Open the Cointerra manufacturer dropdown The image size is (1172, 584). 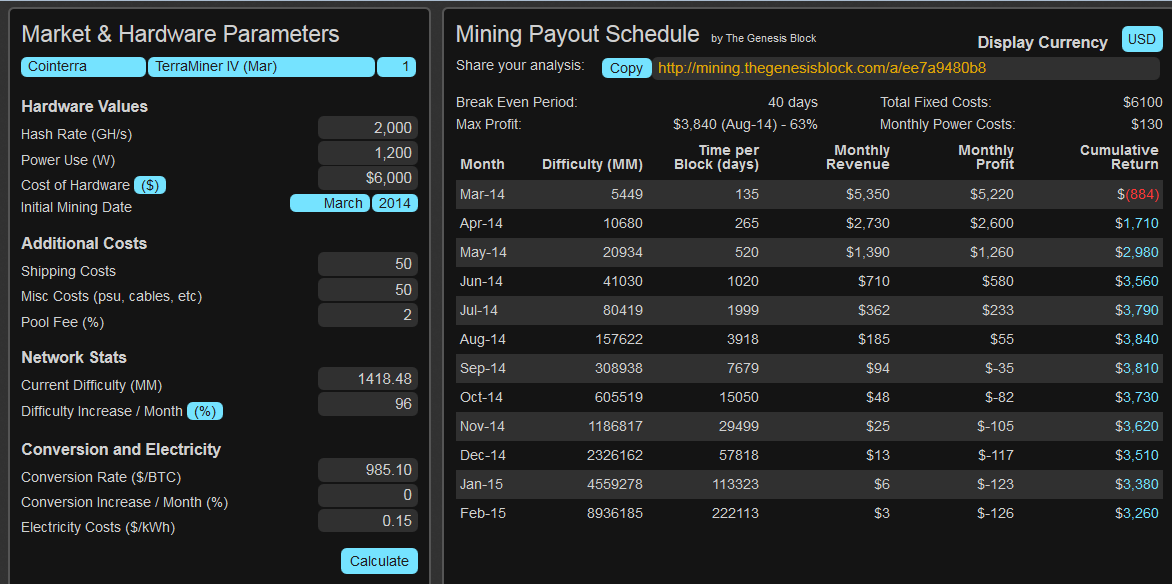tap(83, 67)
